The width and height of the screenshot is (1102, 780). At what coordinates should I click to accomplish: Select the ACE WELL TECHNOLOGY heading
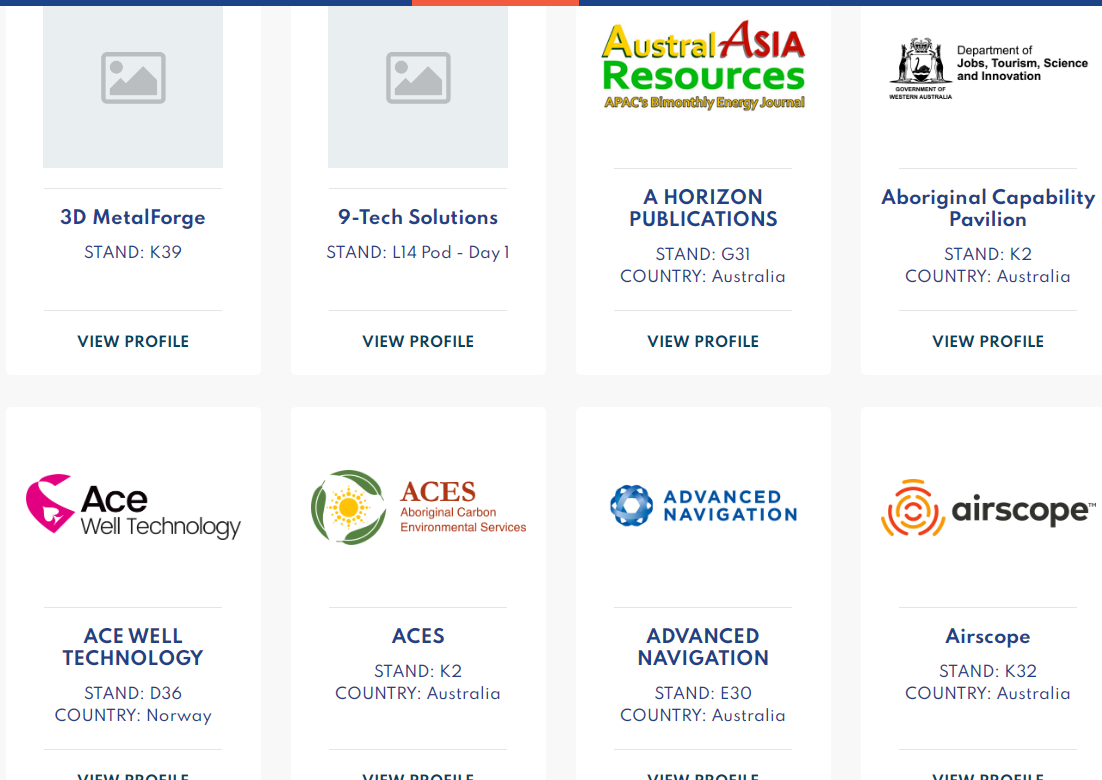point(133,647)
